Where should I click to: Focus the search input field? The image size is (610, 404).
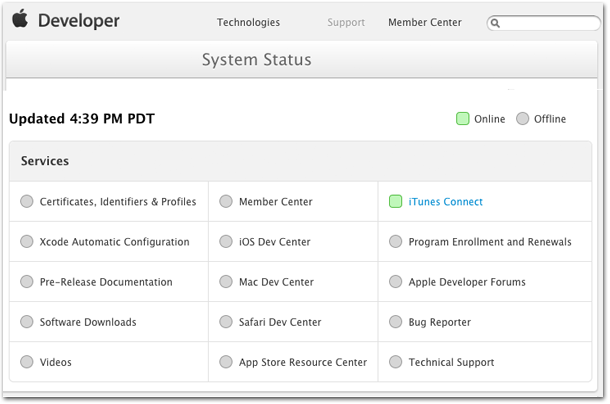[x=543, y=23]
